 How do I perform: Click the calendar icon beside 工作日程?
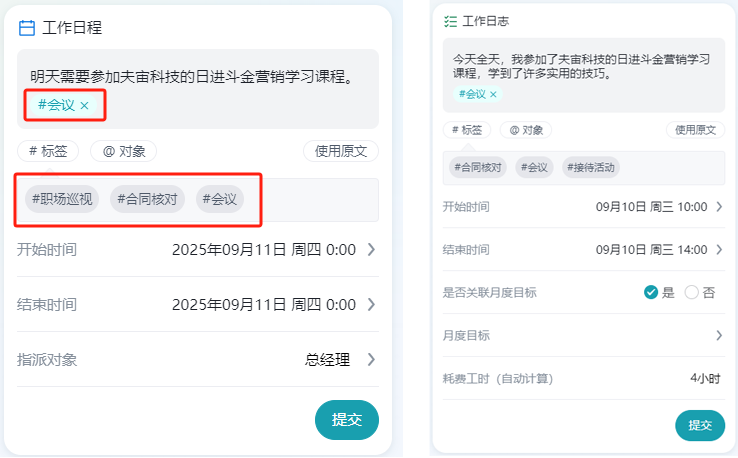[x=28, y=28]
